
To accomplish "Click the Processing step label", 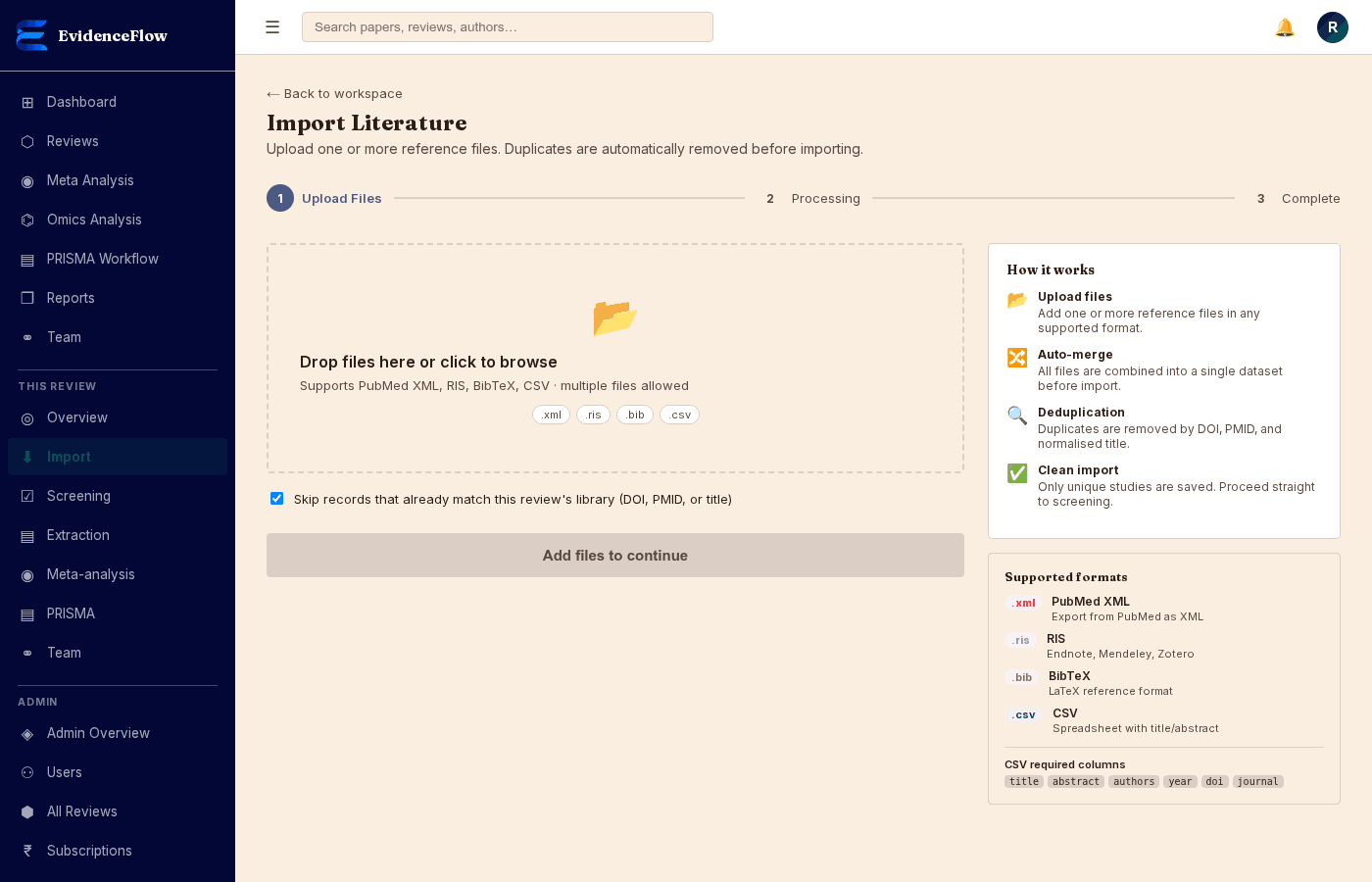I will point(826,199).
